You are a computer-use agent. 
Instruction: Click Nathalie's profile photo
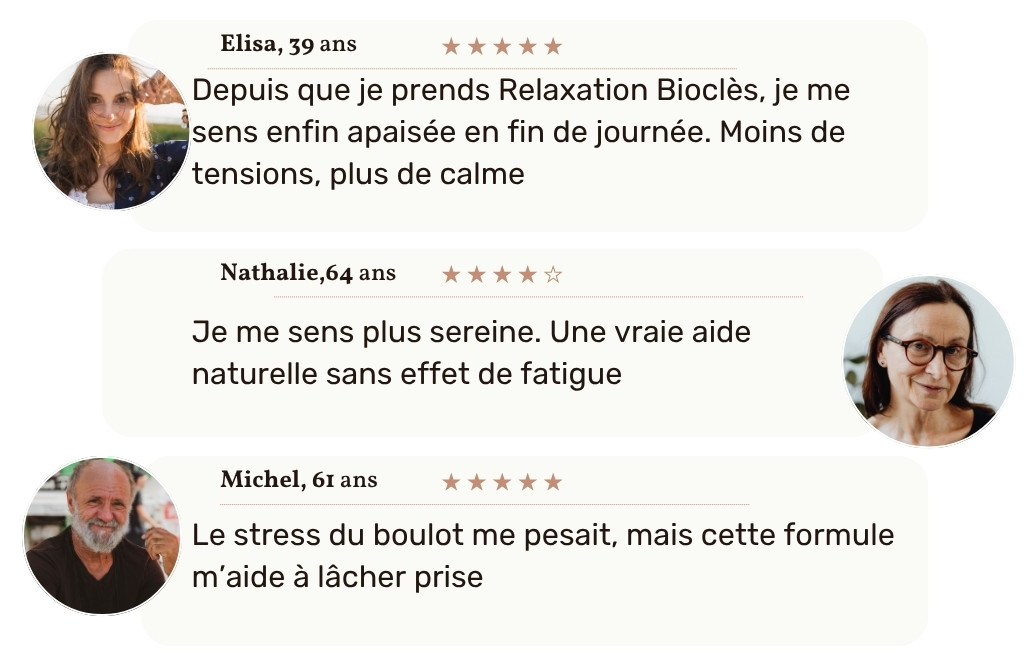tap(928, 361)
